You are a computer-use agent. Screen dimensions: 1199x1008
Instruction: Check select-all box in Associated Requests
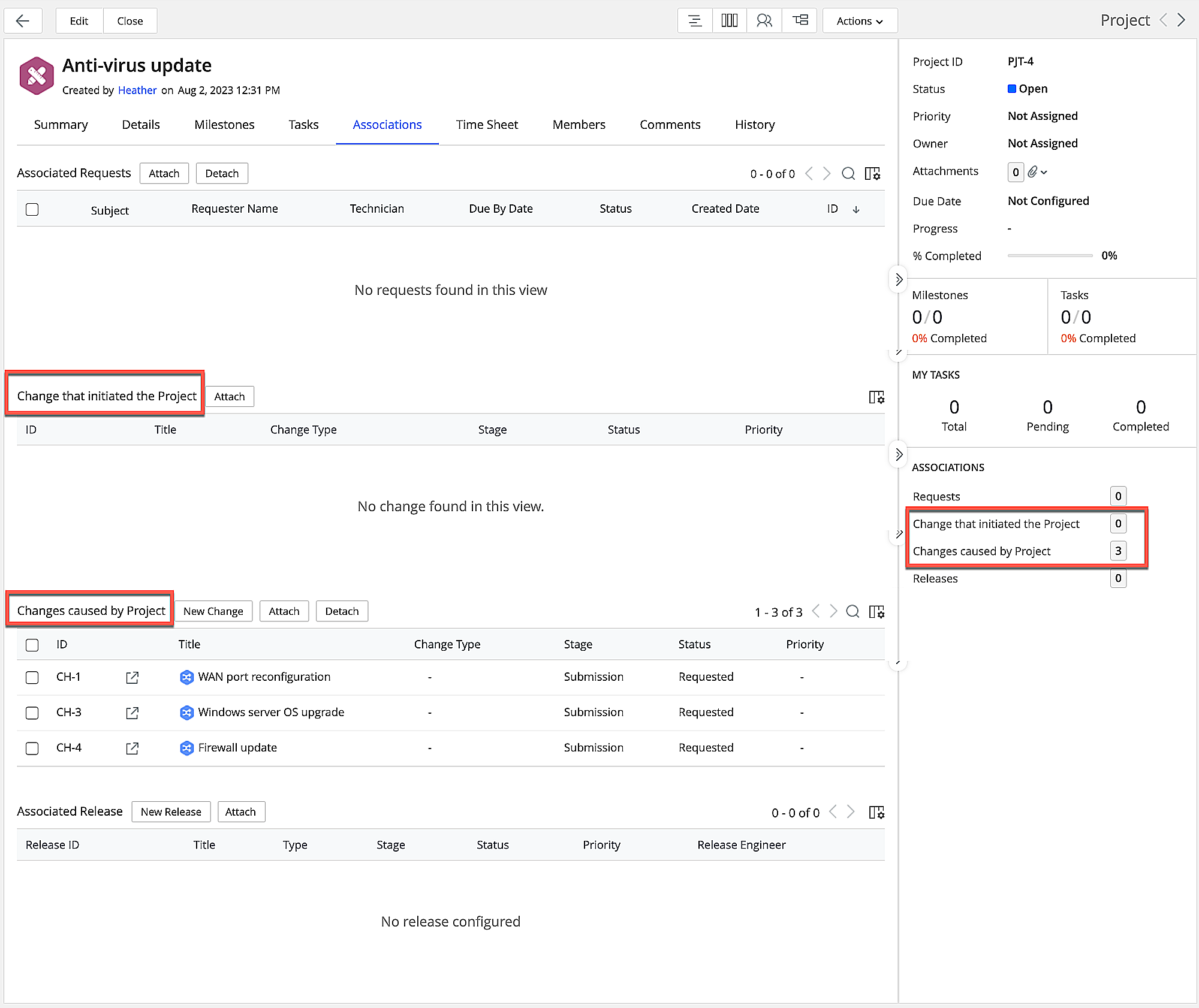tap(32, 209)
